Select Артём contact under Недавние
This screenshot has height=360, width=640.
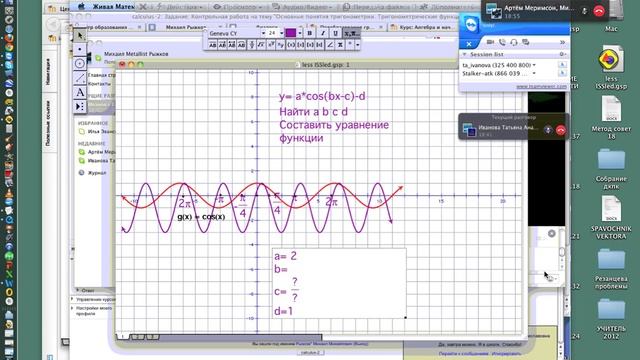pos(97,152)
